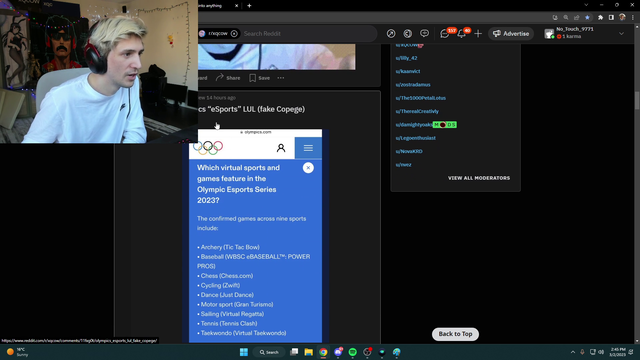The image size is (640, 360).
Task: Open the Chrome three-dot menu
Action: point(633,18)
